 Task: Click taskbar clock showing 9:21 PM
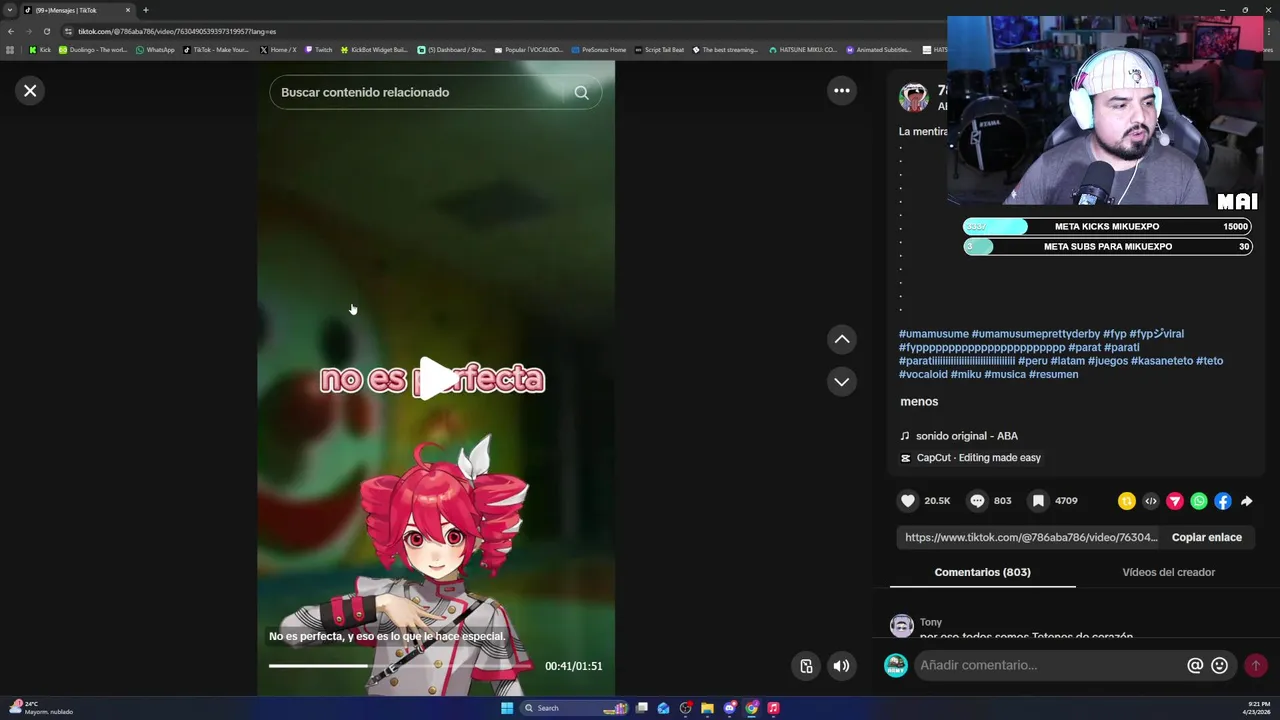click(1257, 708)
